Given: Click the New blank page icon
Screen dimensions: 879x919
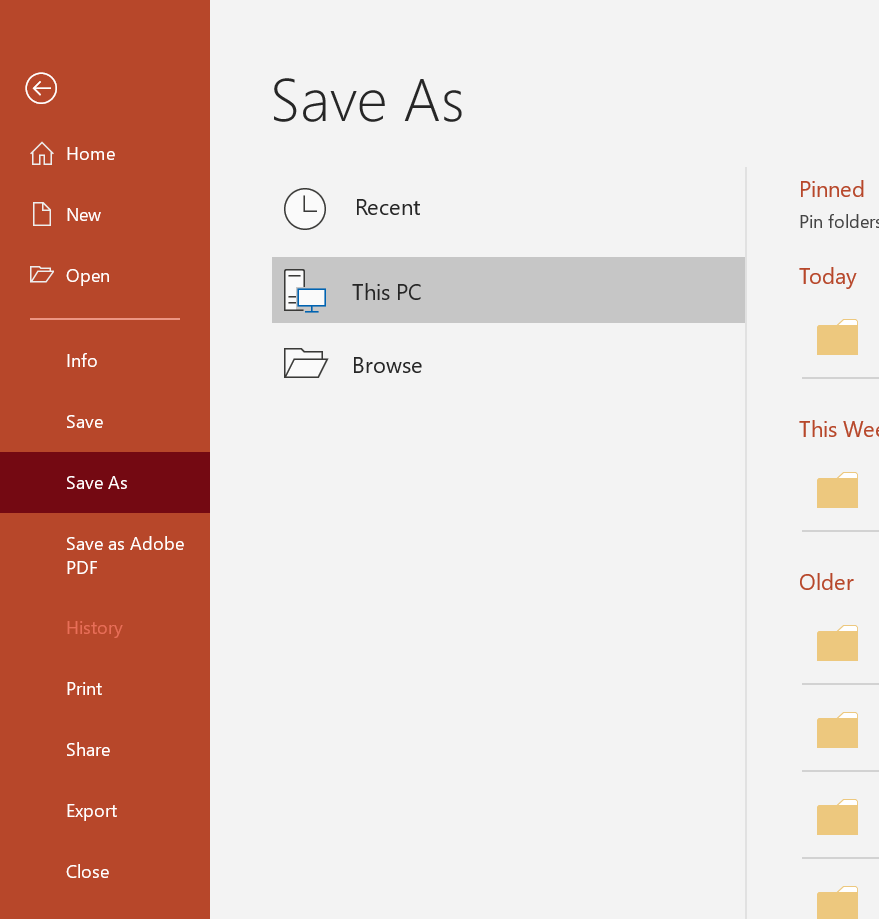Looking at the screenshot, I should coord(42,214).
